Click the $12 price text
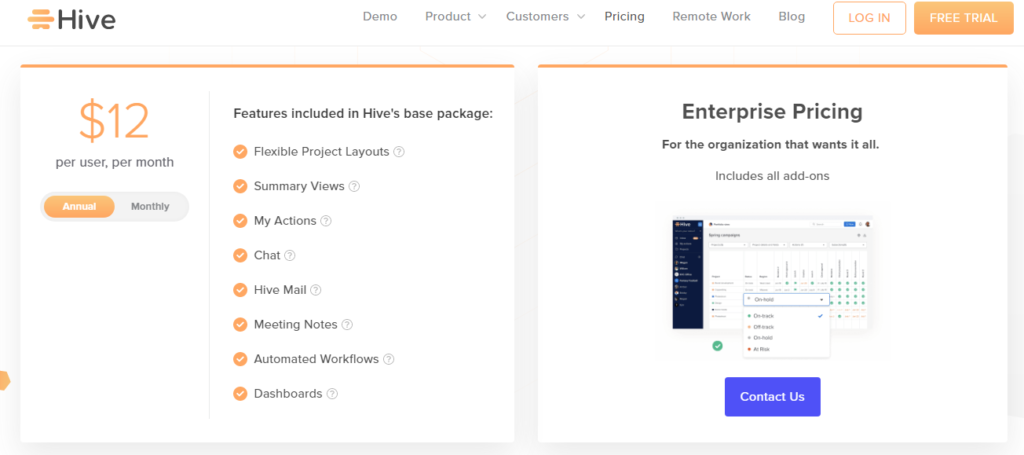1024x455 pixels. tap(114, 121)
